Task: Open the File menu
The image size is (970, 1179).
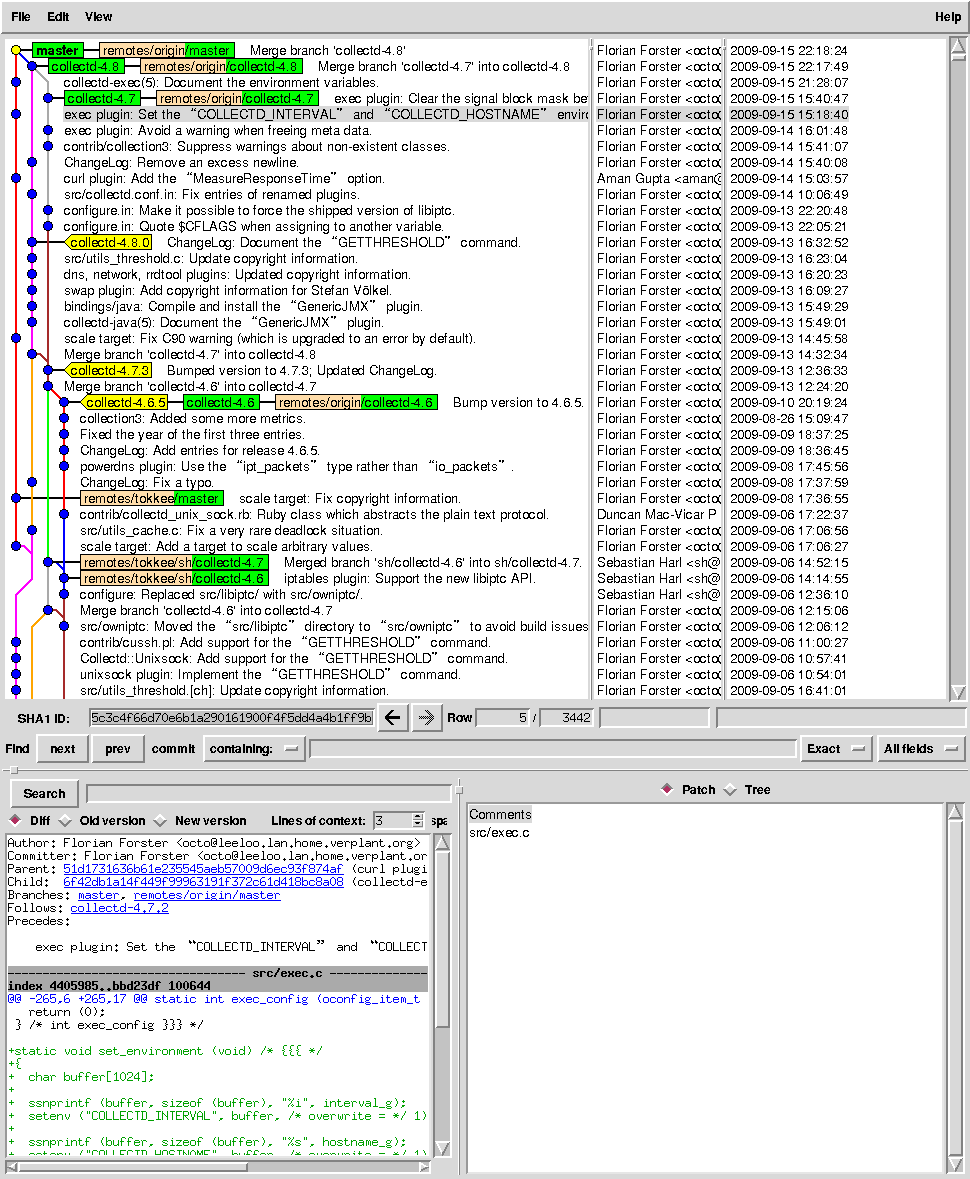Action: (21, 17)
